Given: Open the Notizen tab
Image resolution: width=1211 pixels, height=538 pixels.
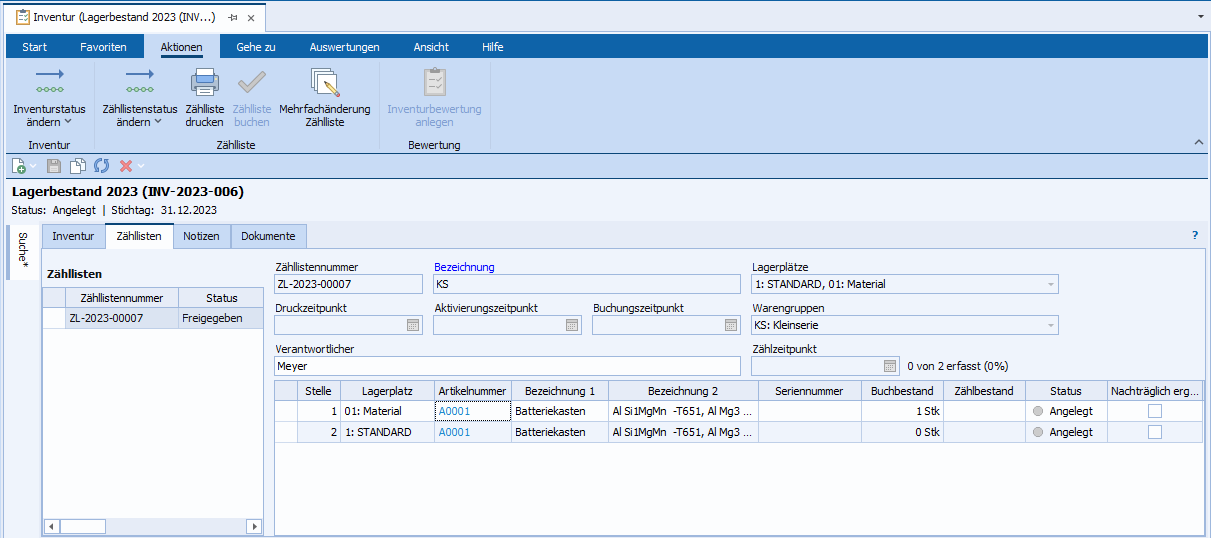Looking at the screenshot, I should [x=201, y=236].
